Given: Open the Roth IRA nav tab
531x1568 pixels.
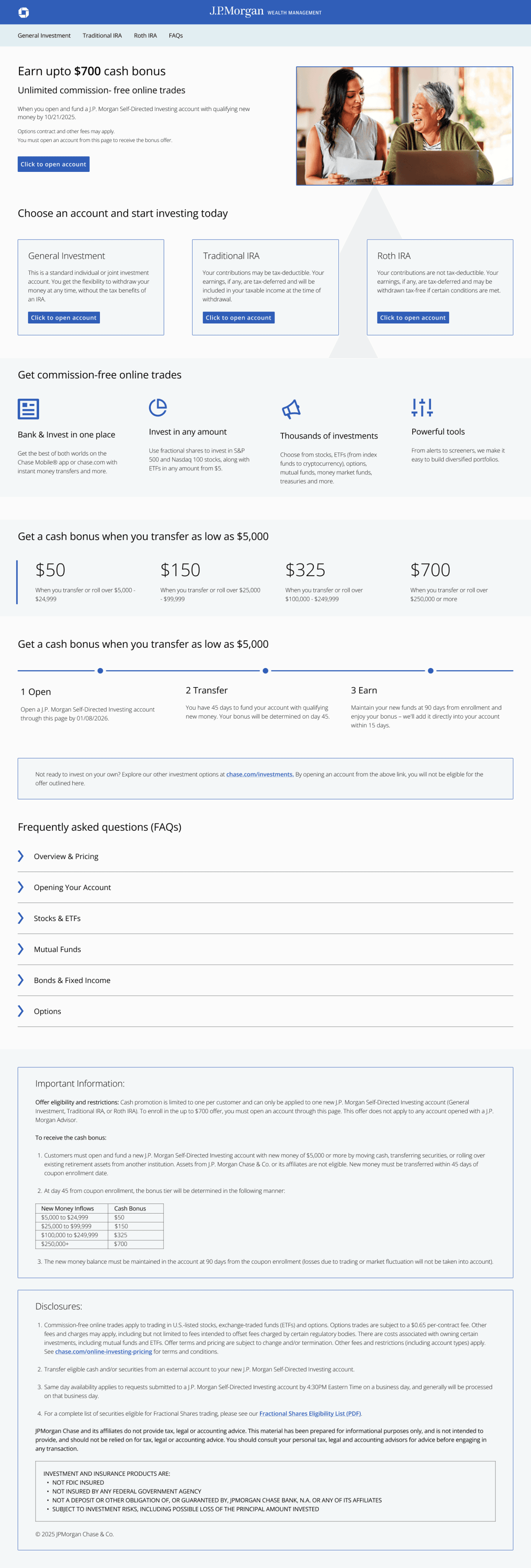Looking at the screenshot, I should (145, 35).
